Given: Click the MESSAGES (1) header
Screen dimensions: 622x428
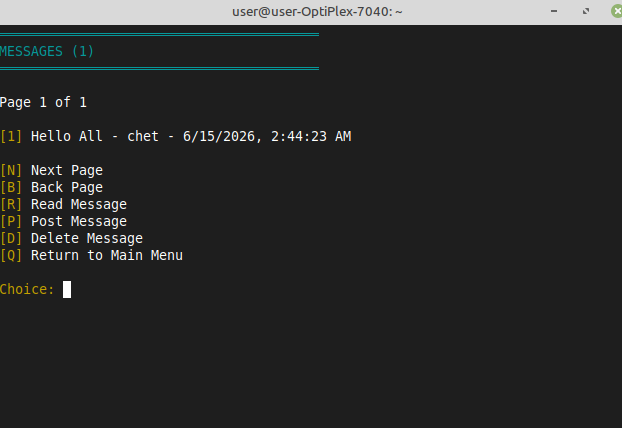Looking at the screenshot, I should [x=47, y=51].
